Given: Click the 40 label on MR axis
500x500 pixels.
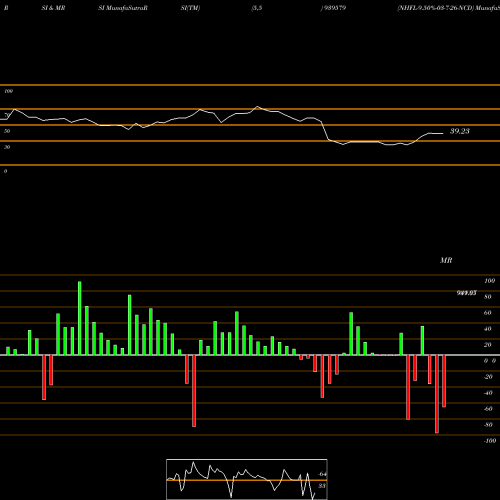Looking at the screenshot, I should point(488,329).
